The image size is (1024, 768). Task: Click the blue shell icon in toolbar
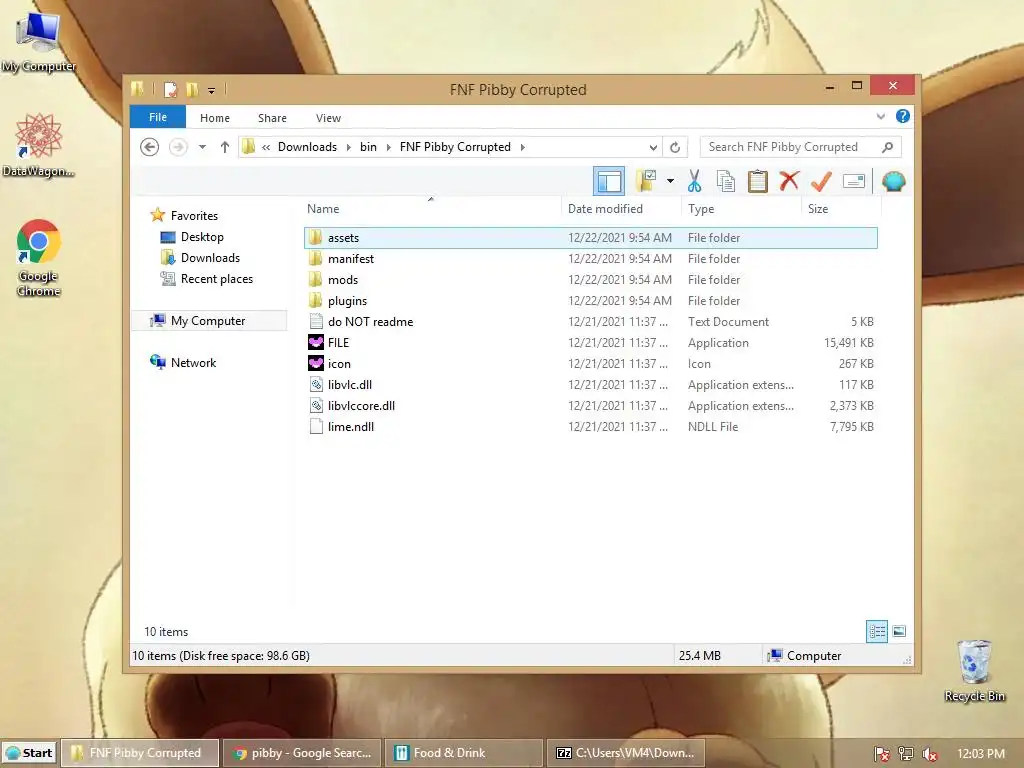(x=893, y=181)
